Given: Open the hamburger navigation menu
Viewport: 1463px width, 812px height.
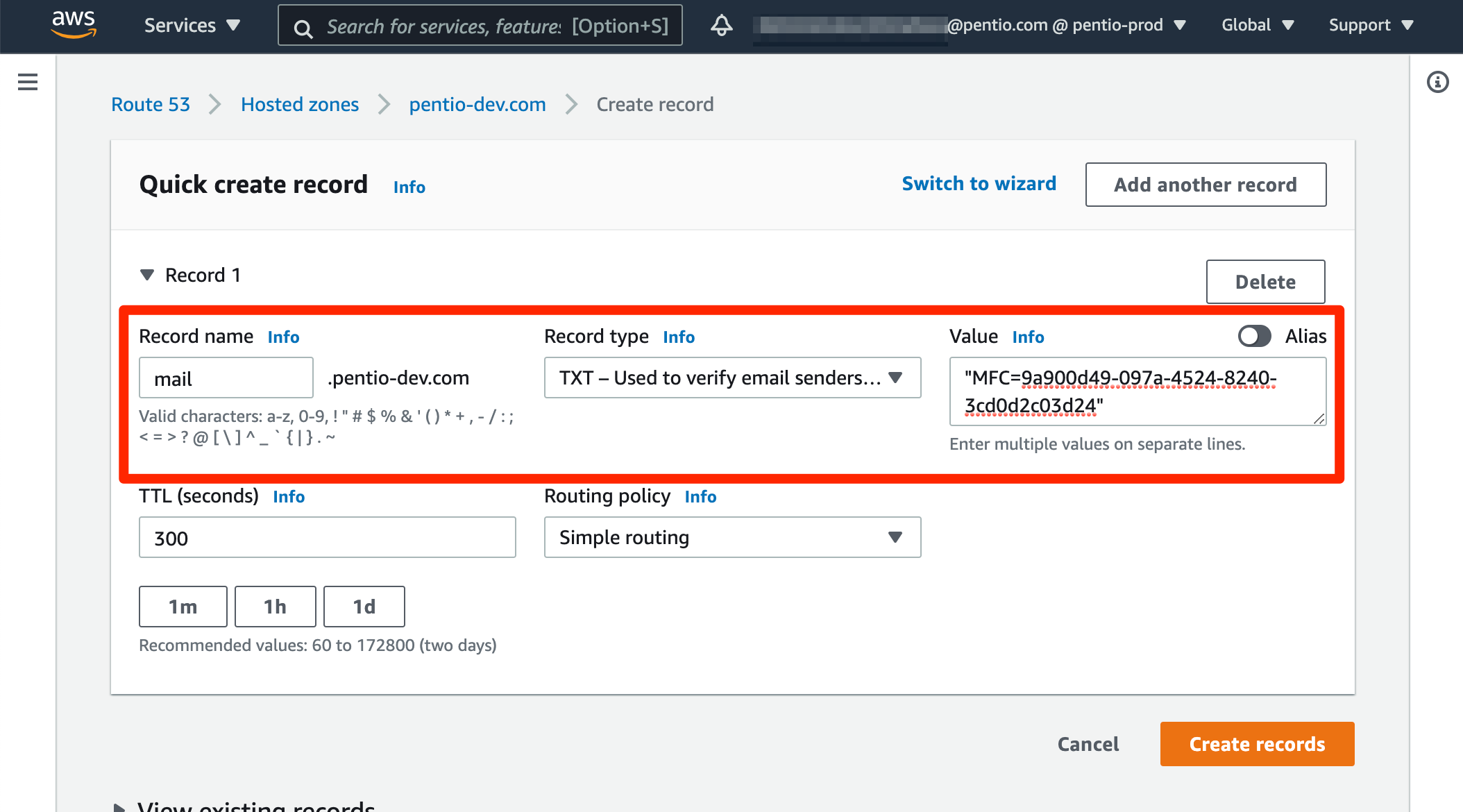Looking at the screenshot, I should point(28,82).
